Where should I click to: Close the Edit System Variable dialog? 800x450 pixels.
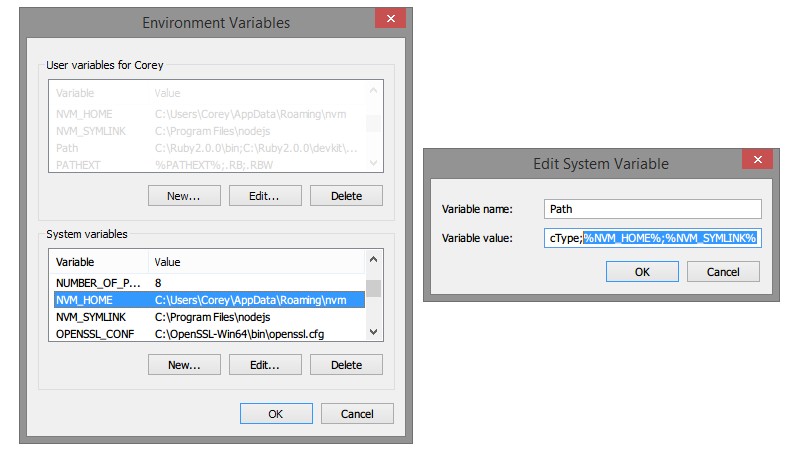tap(758, 159)
